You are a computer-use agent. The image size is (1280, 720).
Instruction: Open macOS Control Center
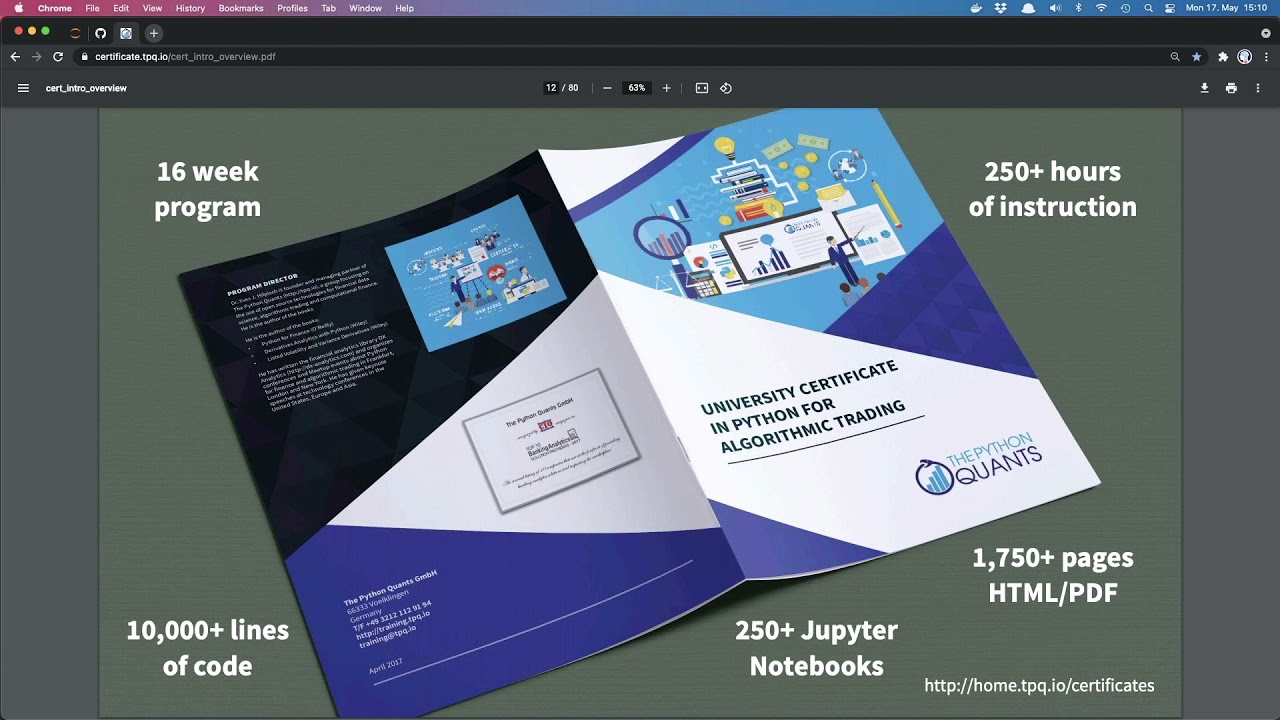[x=1168, y=8]
